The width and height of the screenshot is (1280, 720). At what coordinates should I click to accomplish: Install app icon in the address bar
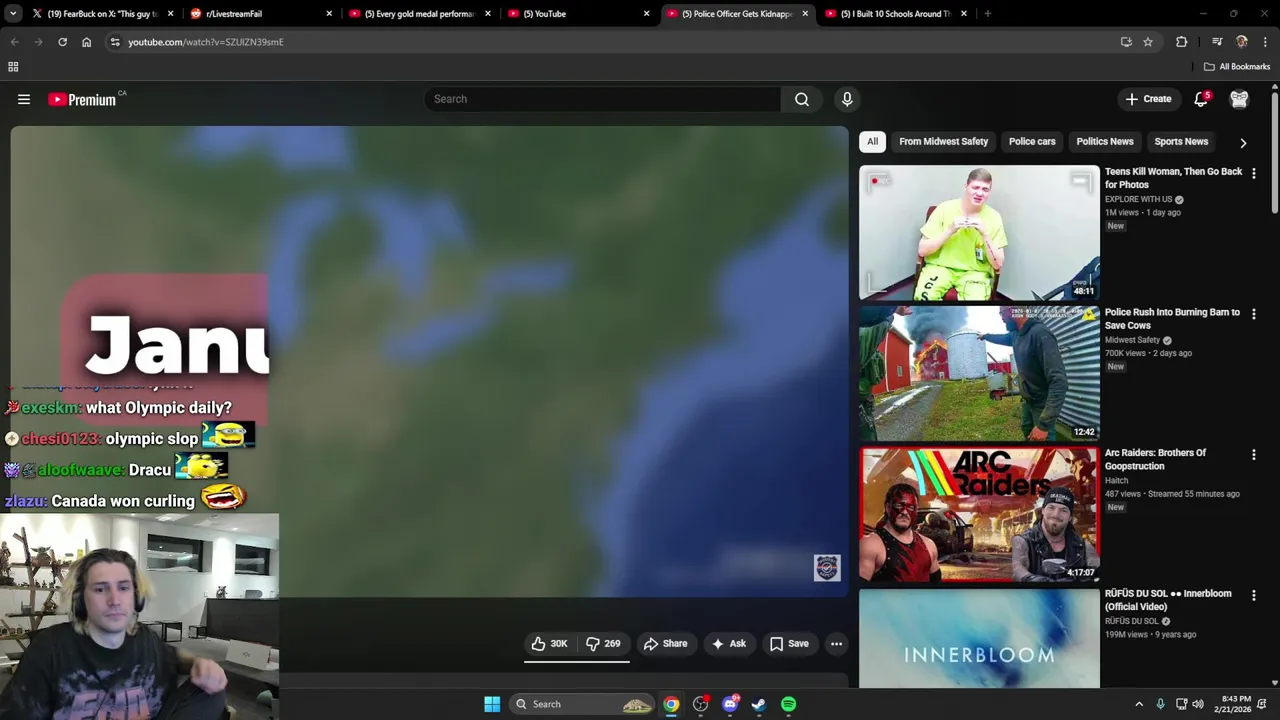tap(1126, 42)
